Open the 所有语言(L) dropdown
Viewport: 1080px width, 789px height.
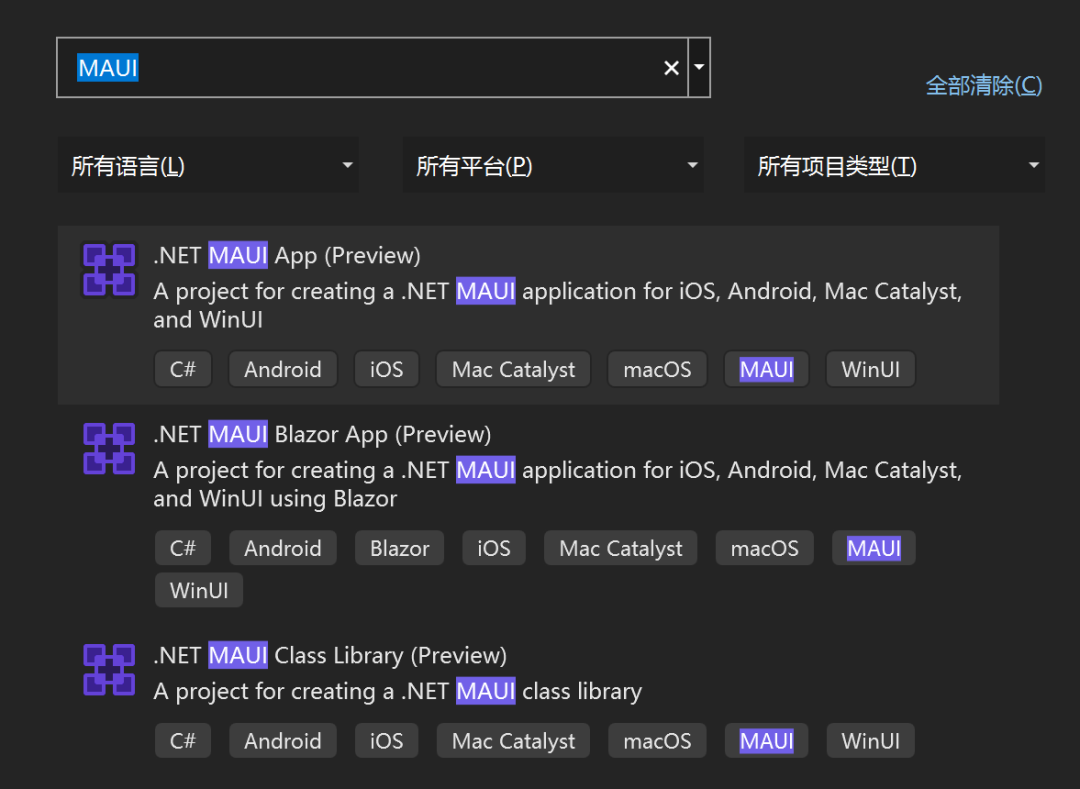pos(208,165)
